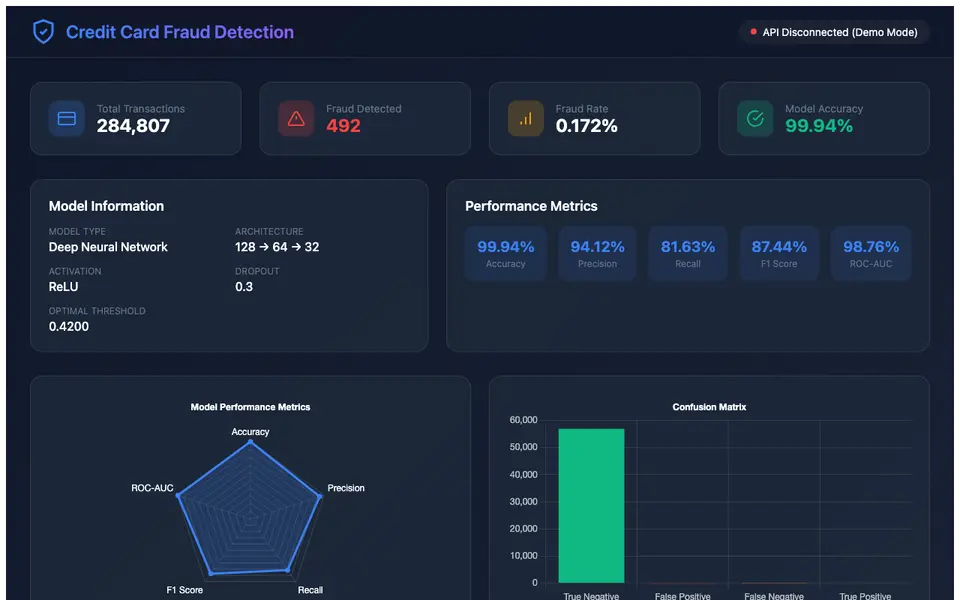Screen dimensions: 960x600
Task: Click the False Negative axis label
Action: tap(774, 596)
